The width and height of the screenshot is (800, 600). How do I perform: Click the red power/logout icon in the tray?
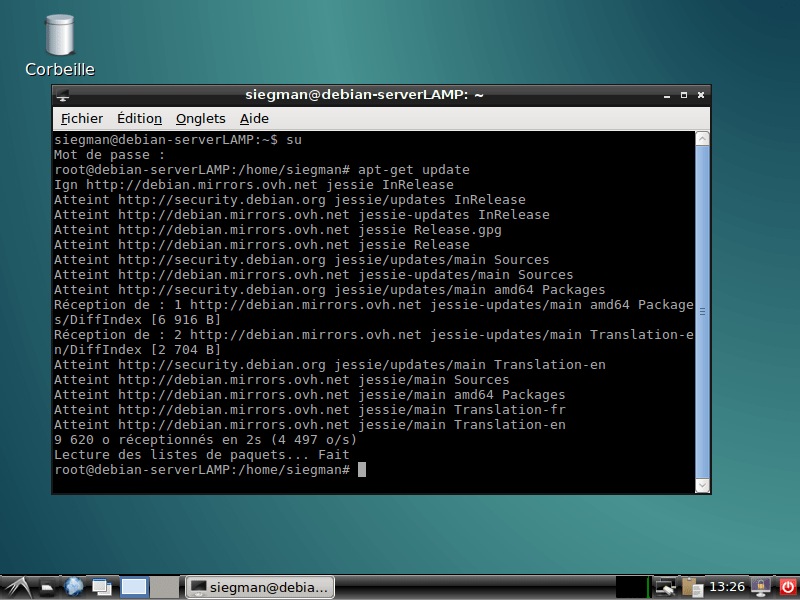pyautogui.click(x=789, y=586)
